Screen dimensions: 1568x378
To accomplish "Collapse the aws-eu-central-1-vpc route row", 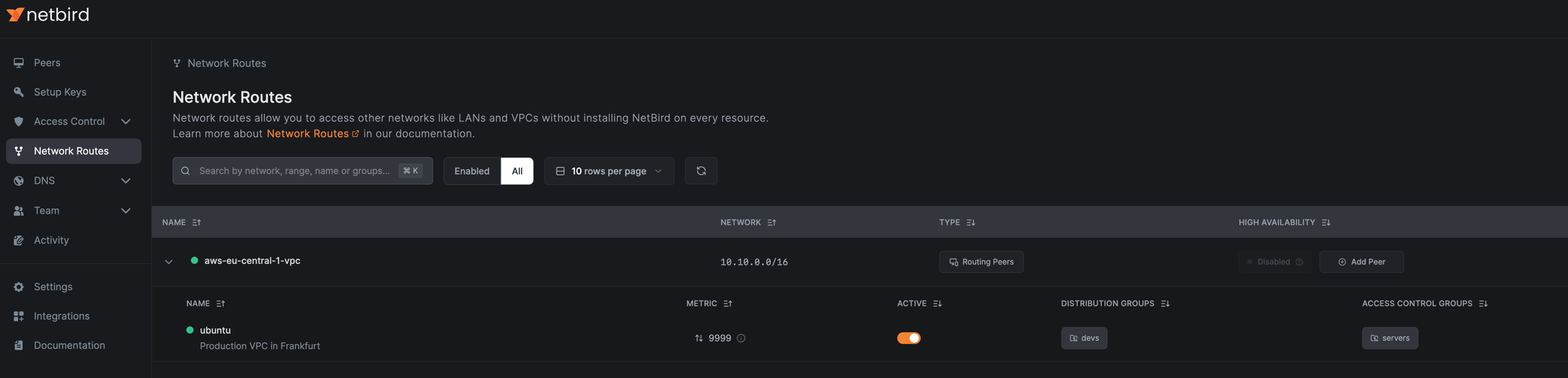I will [169, 262].
